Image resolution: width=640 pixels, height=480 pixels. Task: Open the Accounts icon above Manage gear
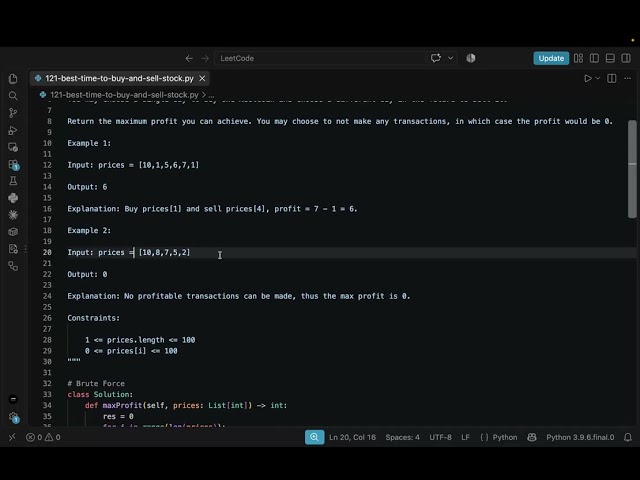pos(13,399)
